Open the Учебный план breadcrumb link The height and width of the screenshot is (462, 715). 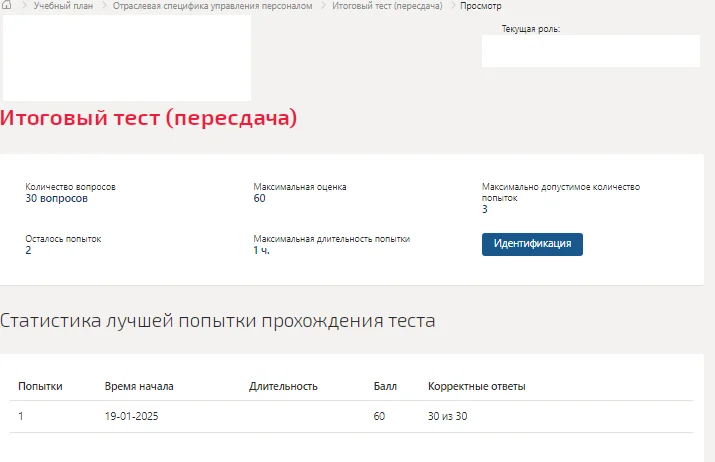pos(63,6)
